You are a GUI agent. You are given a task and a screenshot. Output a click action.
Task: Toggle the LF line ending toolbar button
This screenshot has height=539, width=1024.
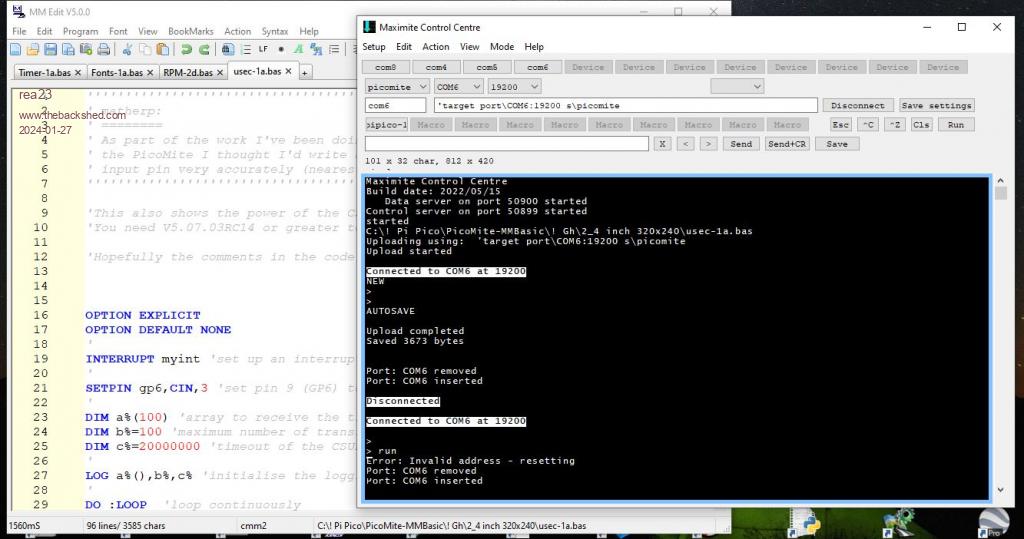click(x=263, y=49)
